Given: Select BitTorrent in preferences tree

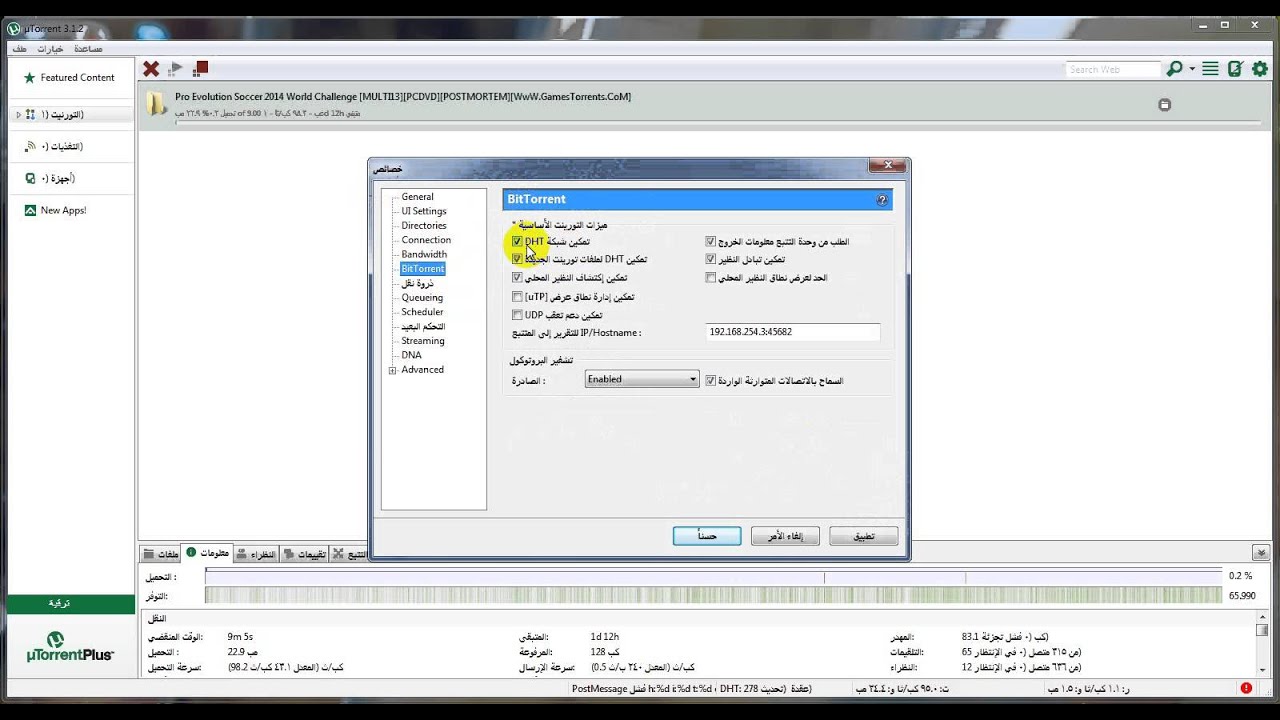Looking at the screenshot, I should point(423,269).
